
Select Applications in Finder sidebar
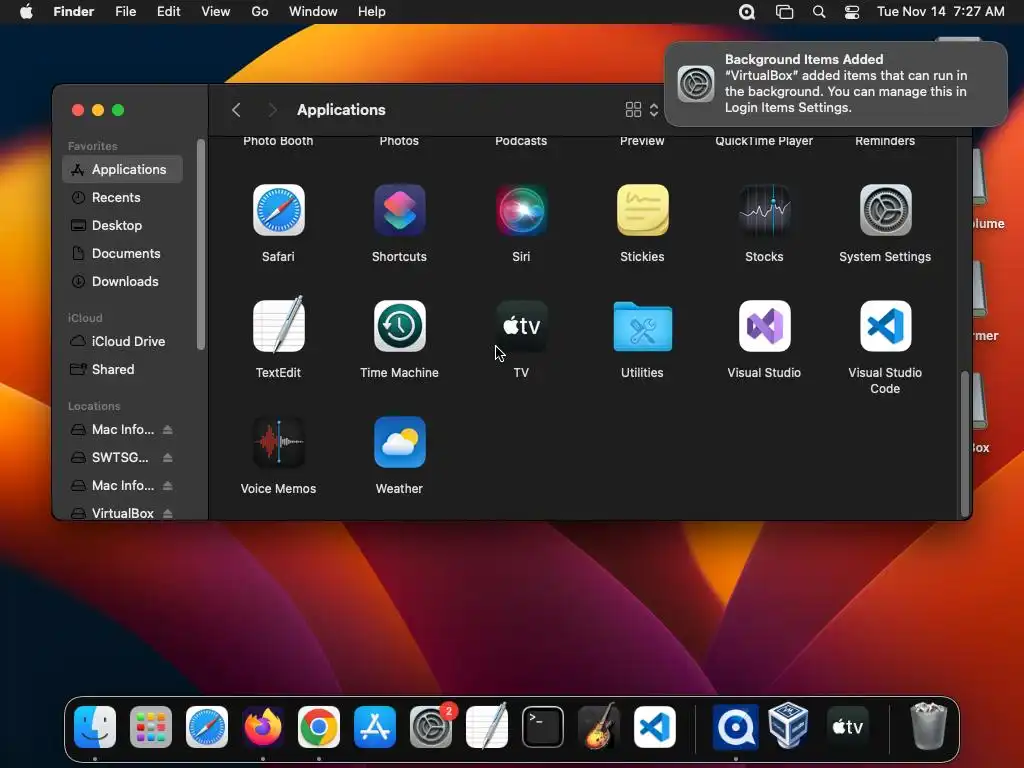pyautogui.click(x=123, y=169)
